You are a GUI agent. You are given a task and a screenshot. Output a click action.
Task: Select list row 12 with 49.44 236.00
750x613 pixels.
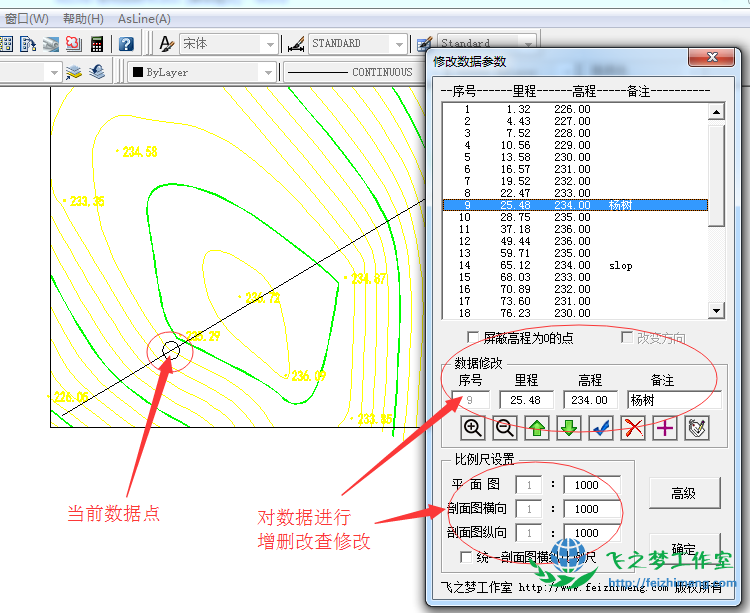point(575,241)
